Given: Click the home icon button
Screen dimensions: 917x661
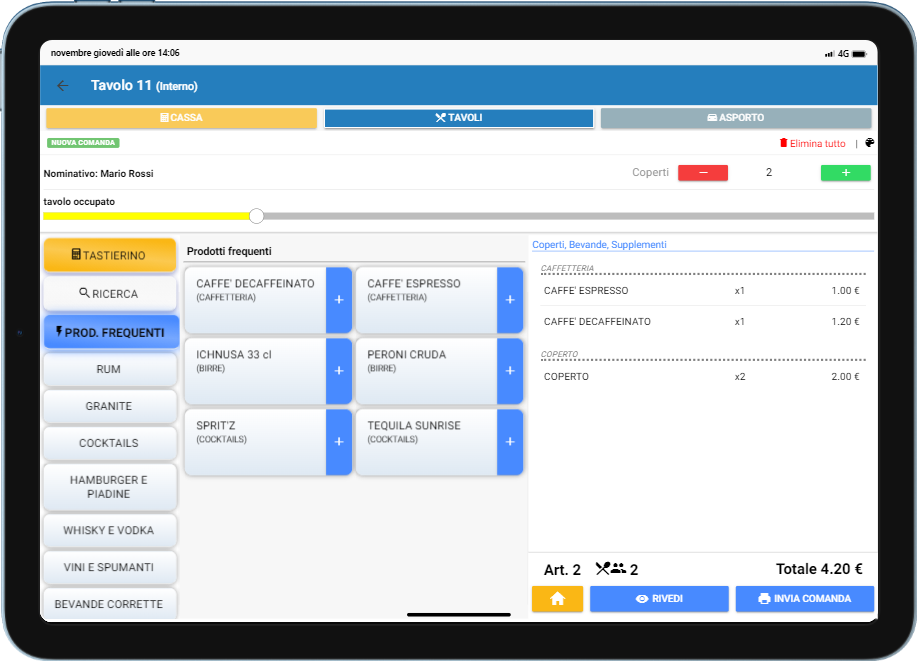Looking at the screenshot, I should [x=557, y=599].
